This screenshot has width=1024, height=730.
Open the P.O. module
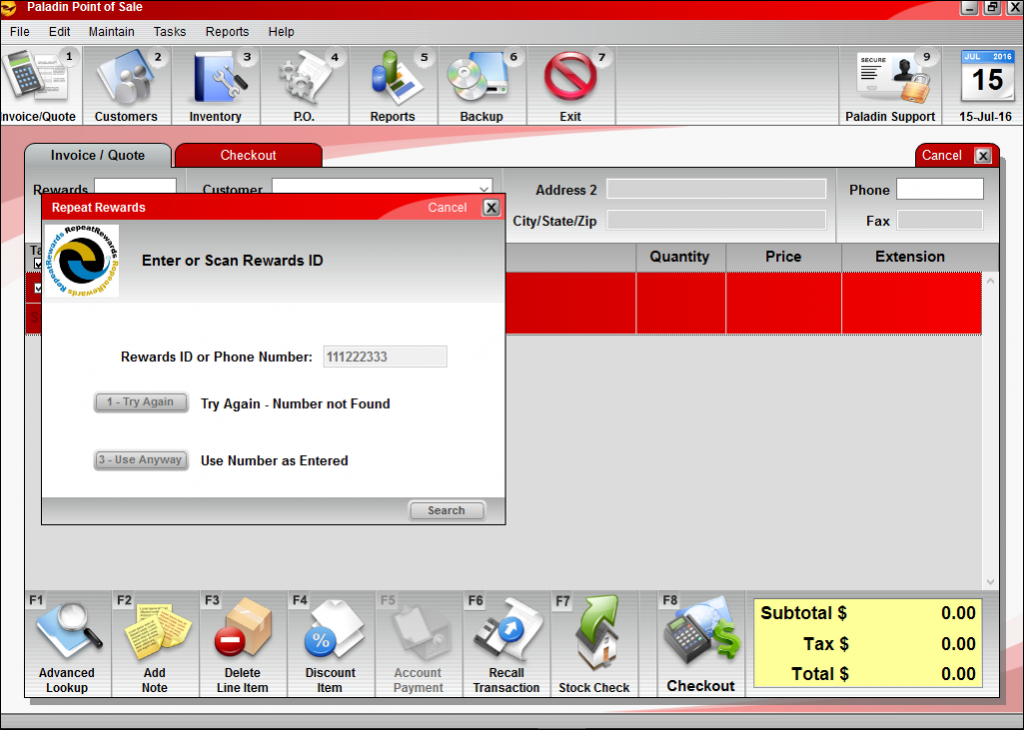[304, 85]
